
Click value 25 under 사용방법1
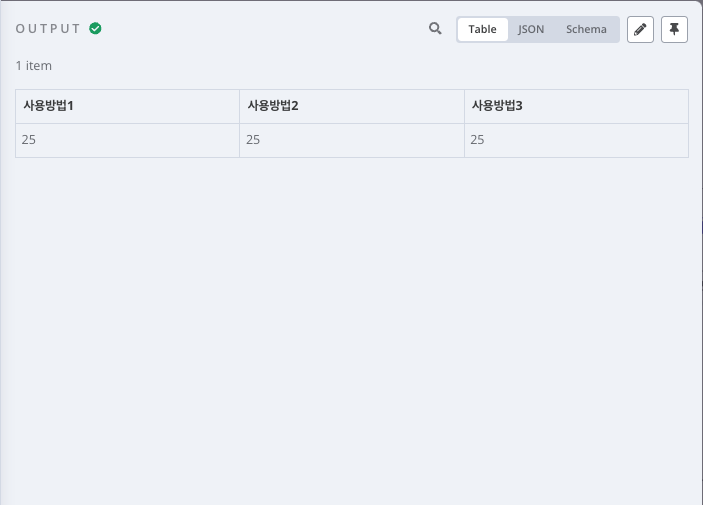(29, 140)
